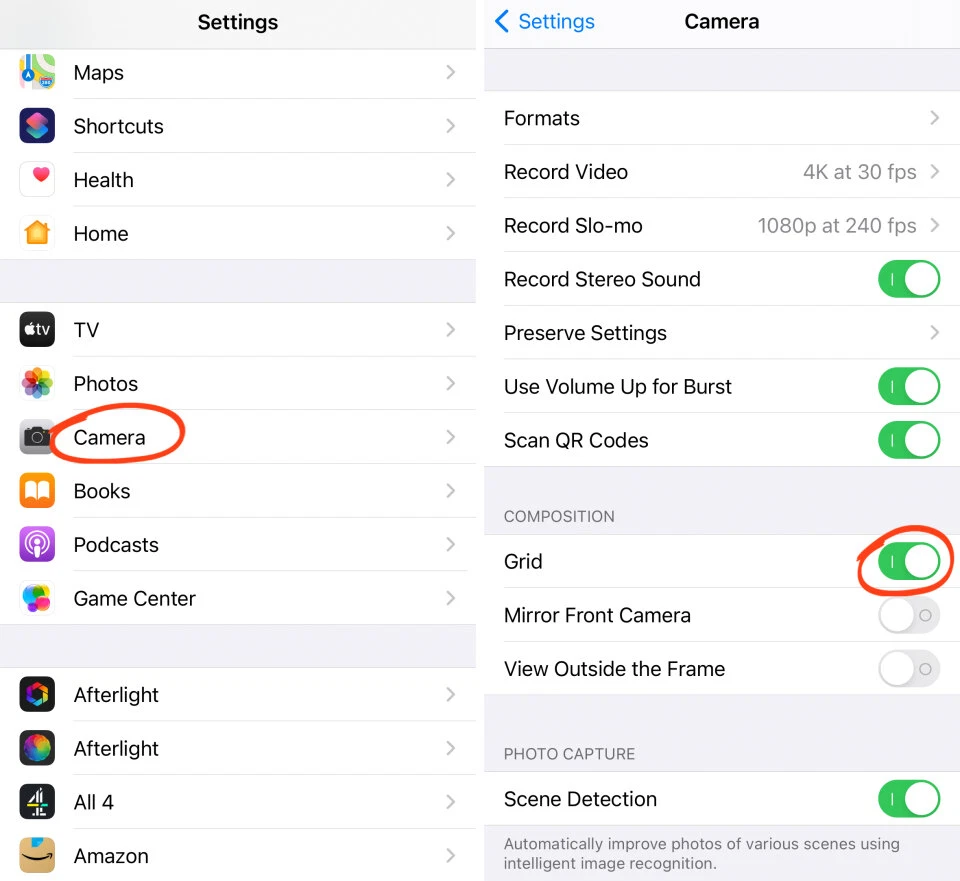Enable Mirror Front Camera switch
Viewport: 960px width, 881px height.
pos(908,616)
